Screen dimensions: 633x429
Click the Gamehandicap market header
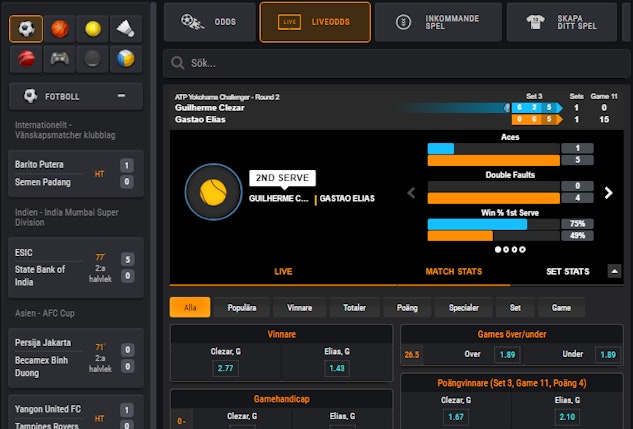tap(281, 399)
